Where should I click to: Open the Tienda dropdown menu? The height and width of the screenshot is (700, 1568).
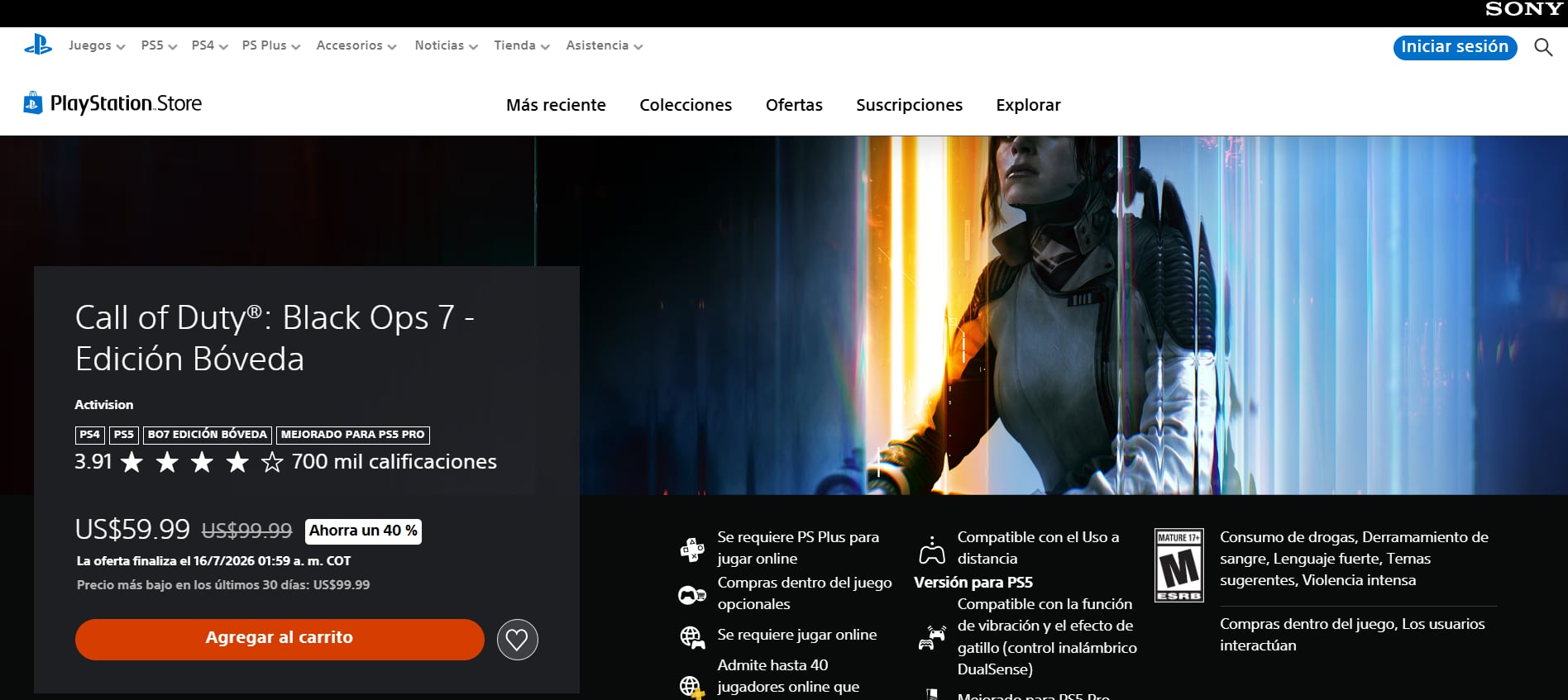click(x=522, y=45)
